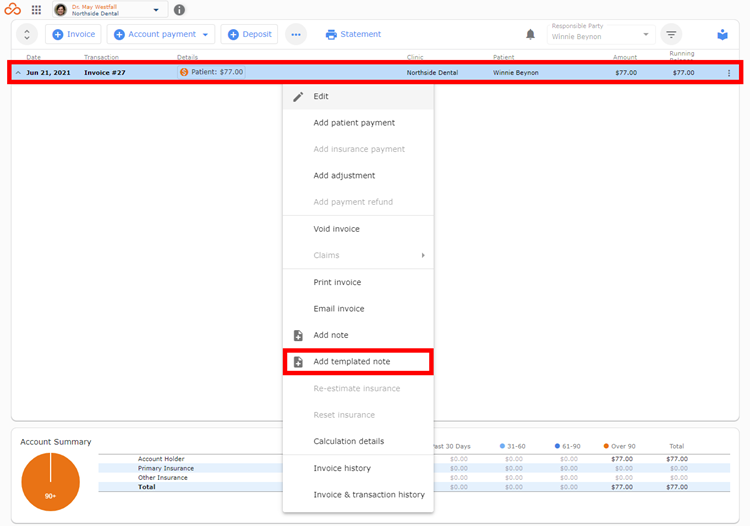Choose Re-estimate insurance

point(358,388)
